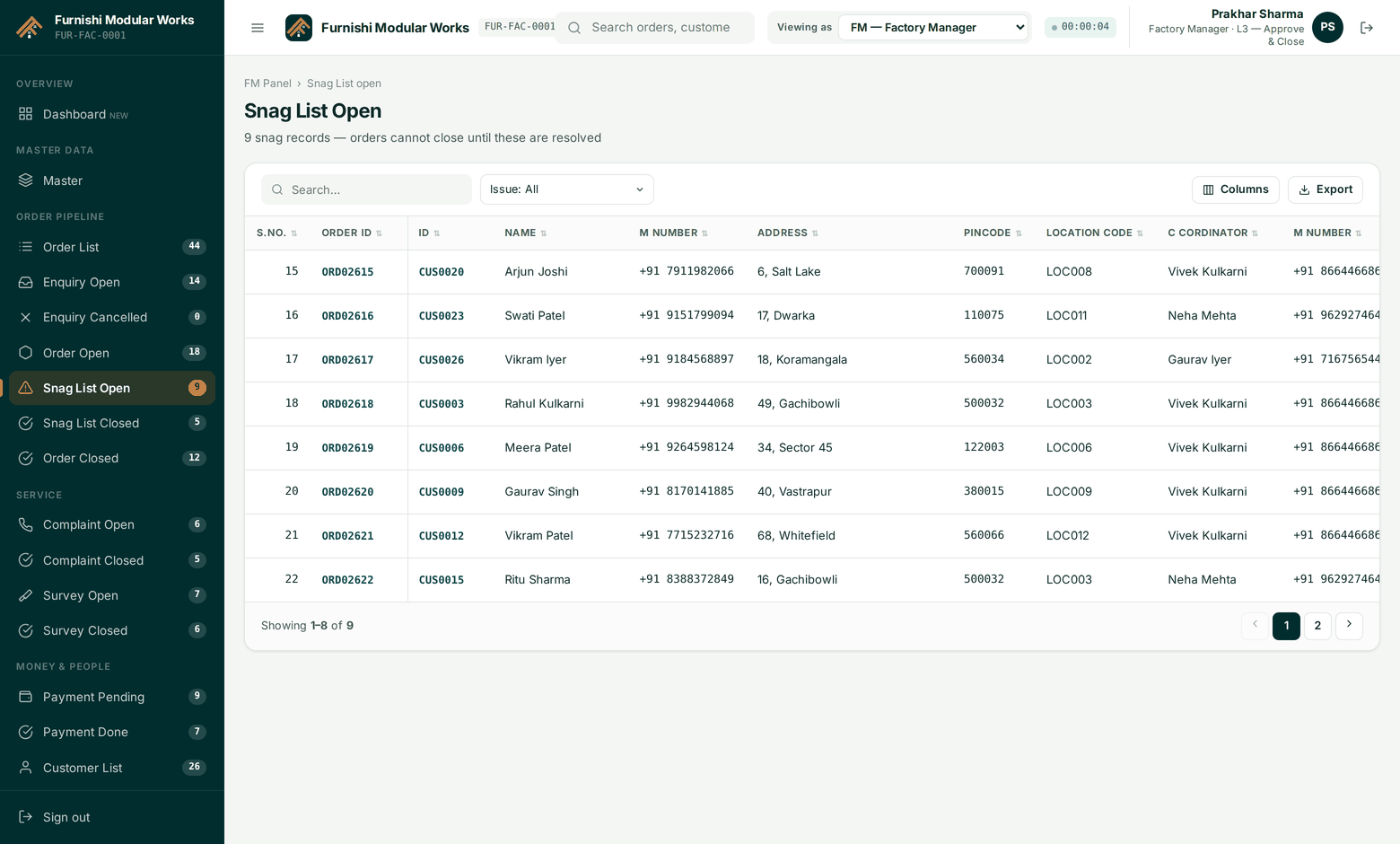Click the Payment Done check icon

tap(26, 732)
